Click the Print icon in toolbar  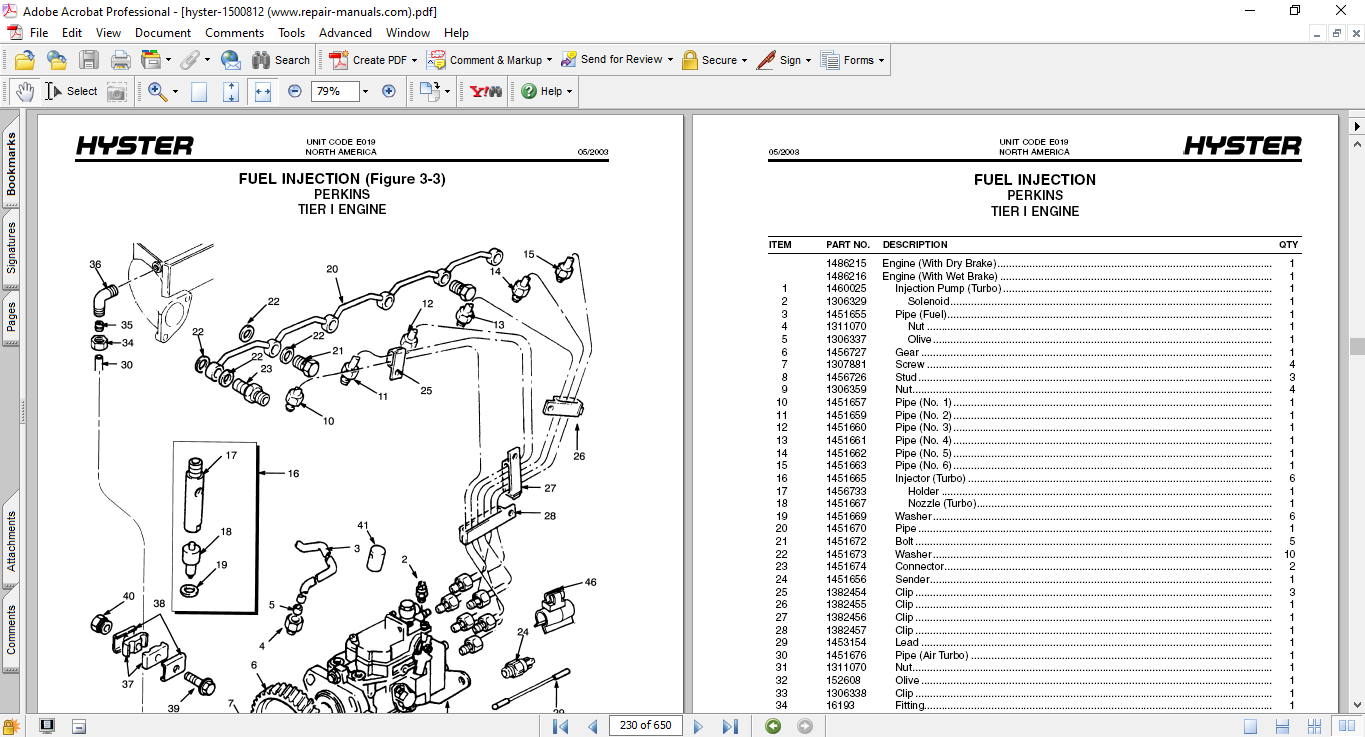point(121,60)
